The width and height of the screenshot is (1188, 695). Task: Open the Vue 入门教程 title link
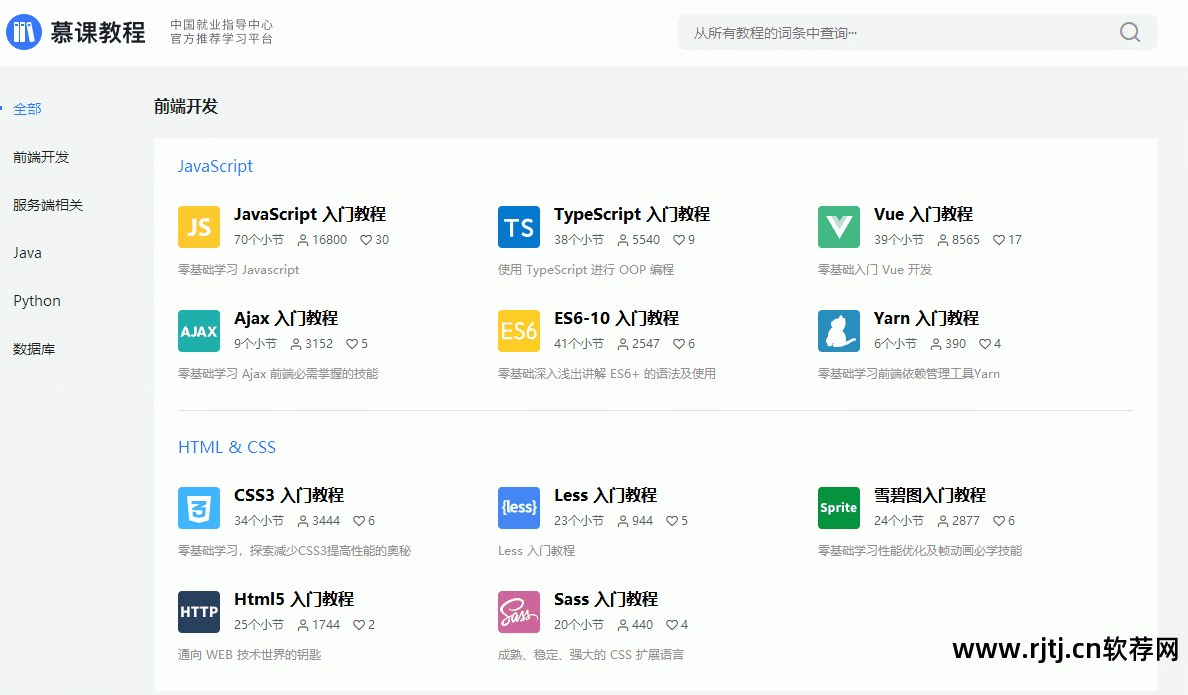[922, 214]
